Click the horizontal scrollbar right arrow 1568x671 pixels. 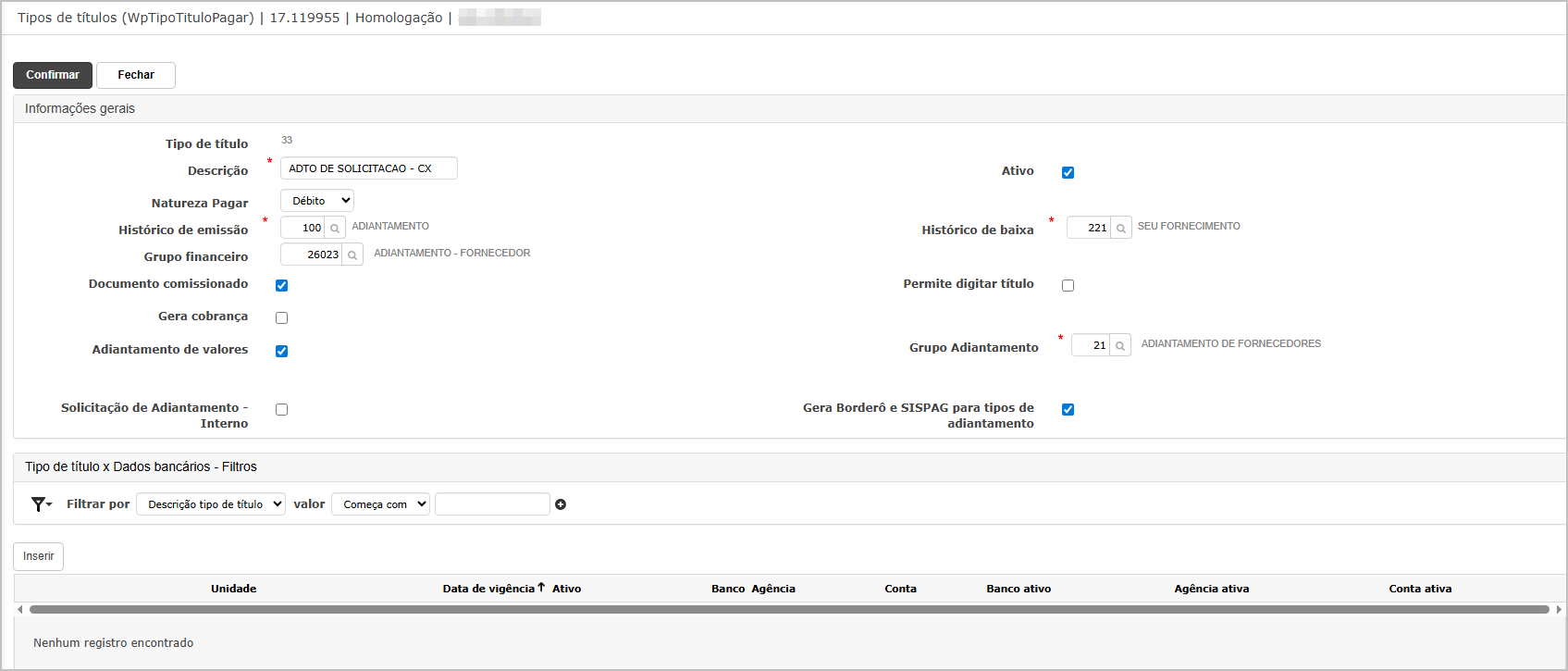1559,609
